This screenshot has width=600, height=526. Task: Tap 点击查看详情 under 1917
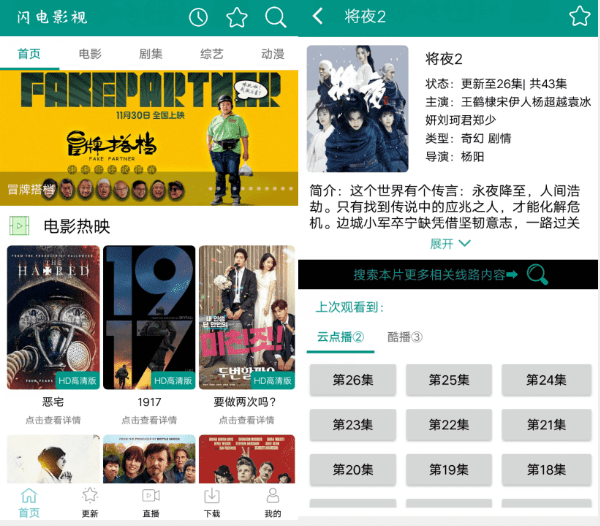click(x=149, y=420)
